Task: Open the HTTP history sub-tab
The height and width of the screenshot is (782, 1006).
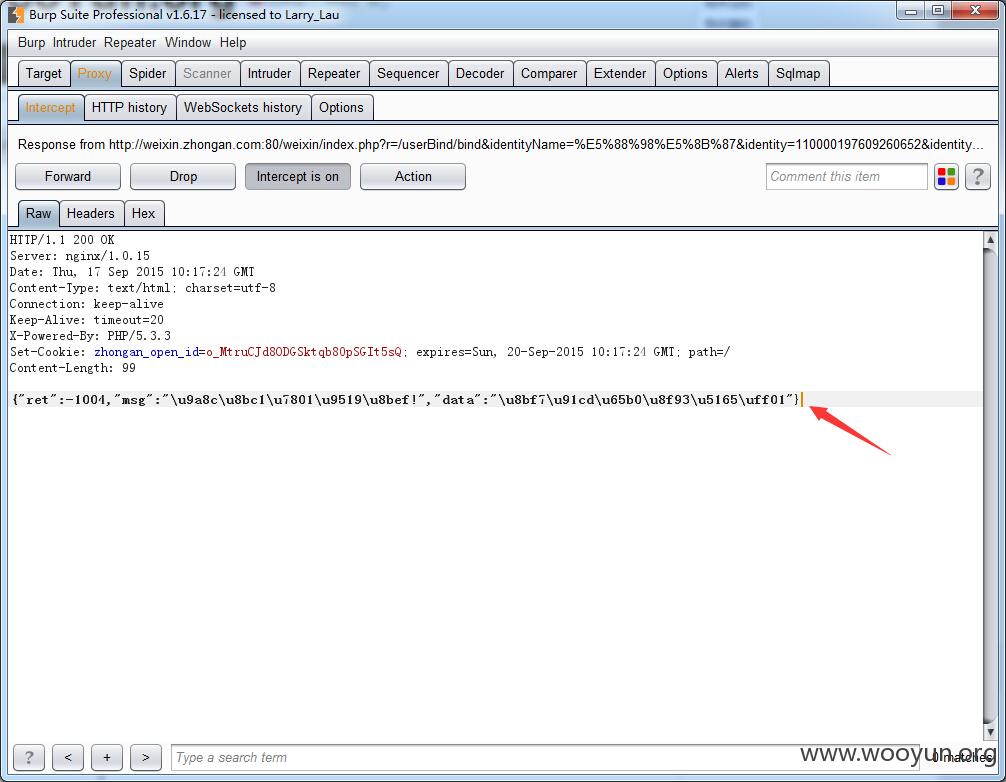Action: [x=130, y=107]
